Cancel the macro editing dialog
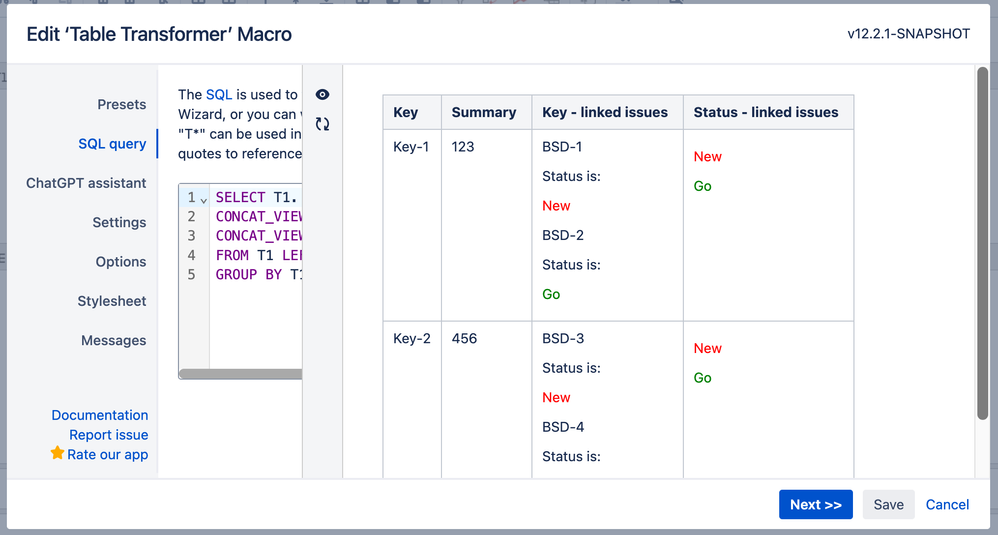Image resolution: width=998 pixels, height=535 pixels. (947, 504)
